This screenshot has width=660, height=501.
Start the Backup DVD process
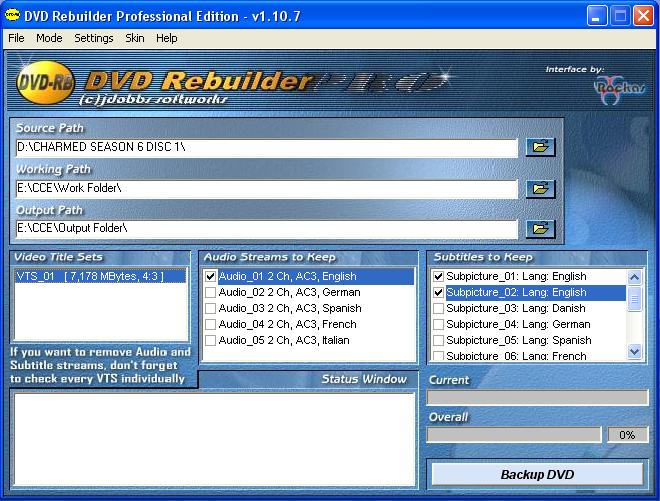(x=537, y=474)
